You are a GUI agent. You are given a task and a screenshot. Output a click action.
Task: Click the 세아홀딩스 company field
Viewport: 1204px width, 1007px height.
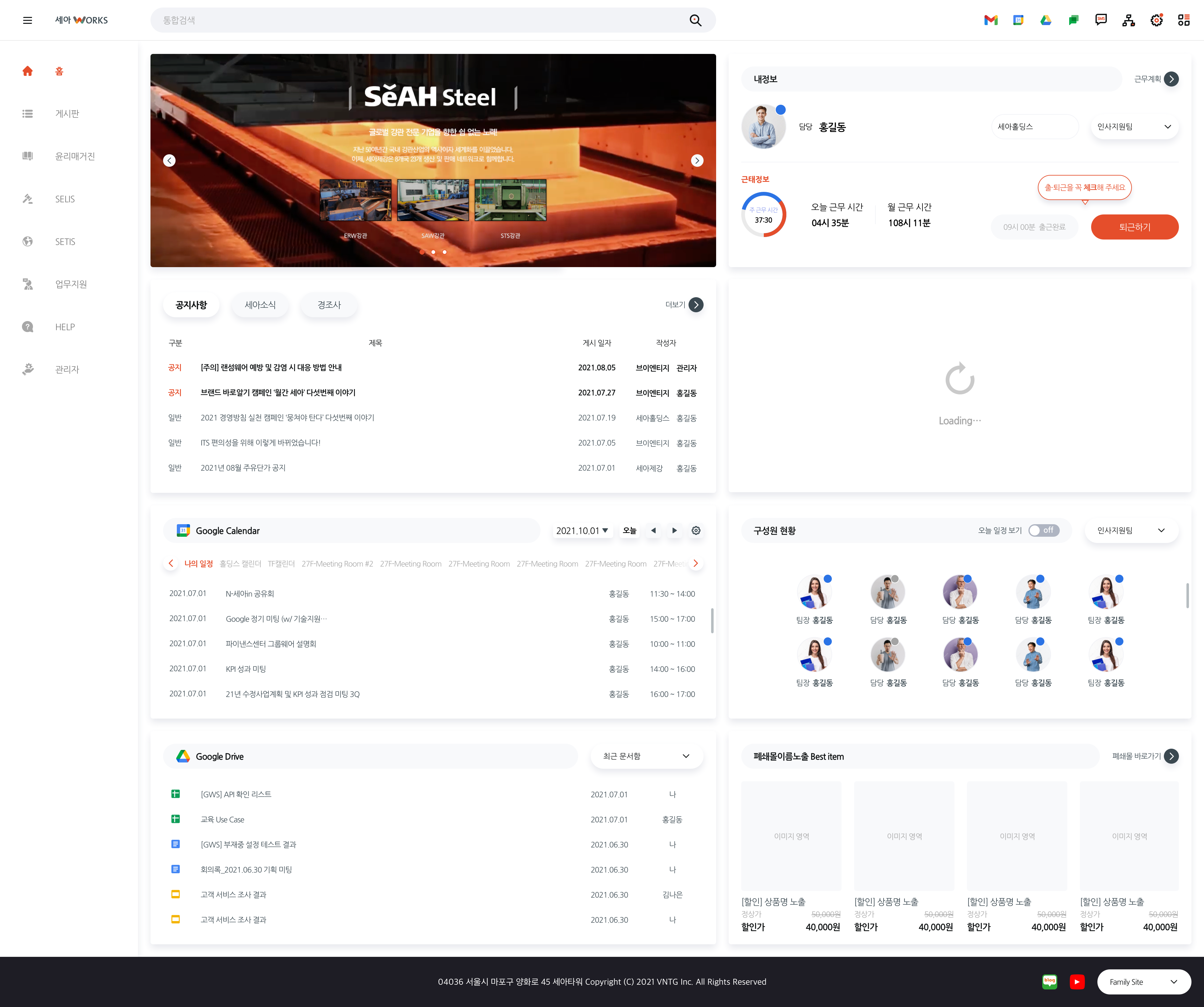click(1034, 127)
